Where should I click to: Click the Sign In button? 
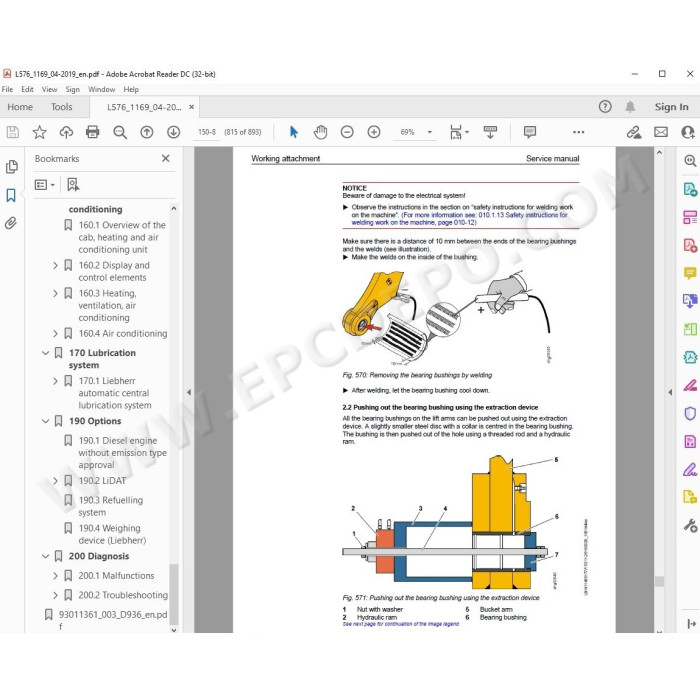[x=671, y=107]
